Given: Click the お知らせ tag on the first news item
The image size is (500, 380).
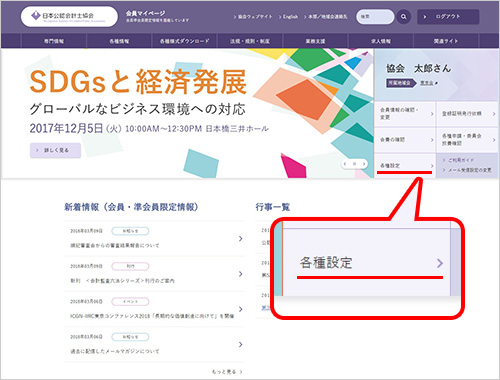Looking at the screenshot, I should click(x=130, y=231).
